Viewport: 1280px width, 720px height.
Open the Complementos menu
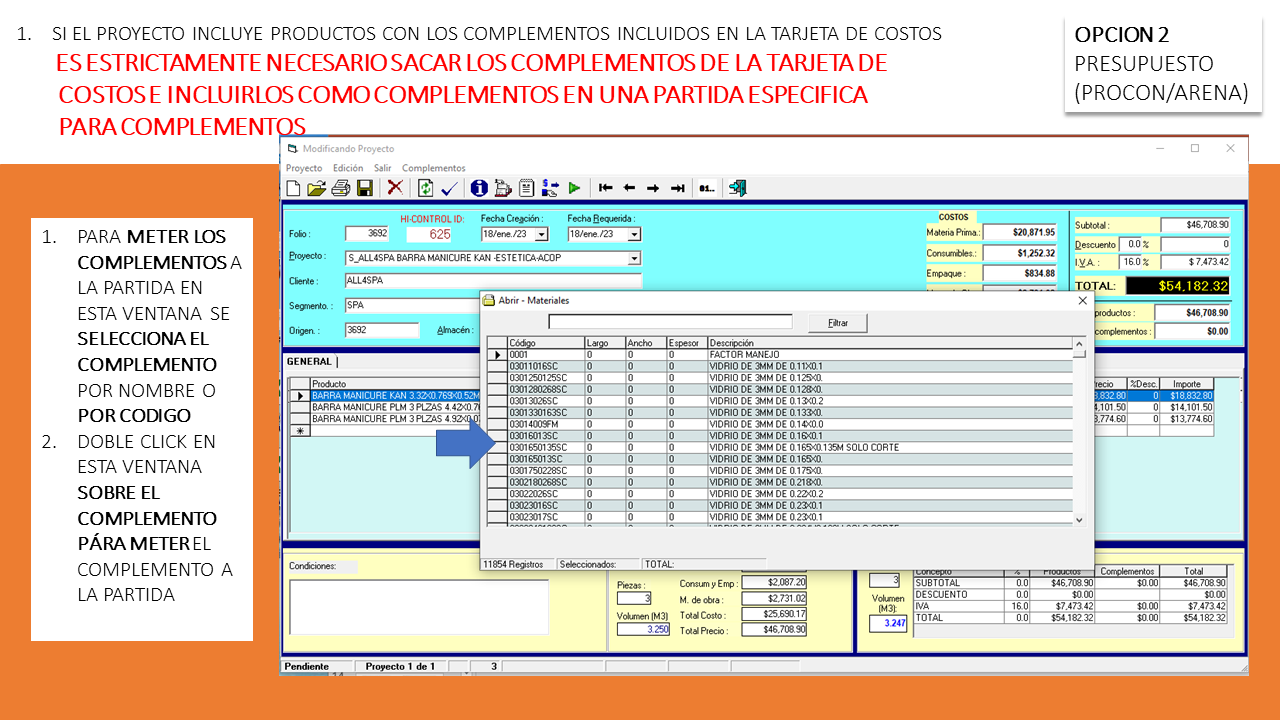pos(433,168)
